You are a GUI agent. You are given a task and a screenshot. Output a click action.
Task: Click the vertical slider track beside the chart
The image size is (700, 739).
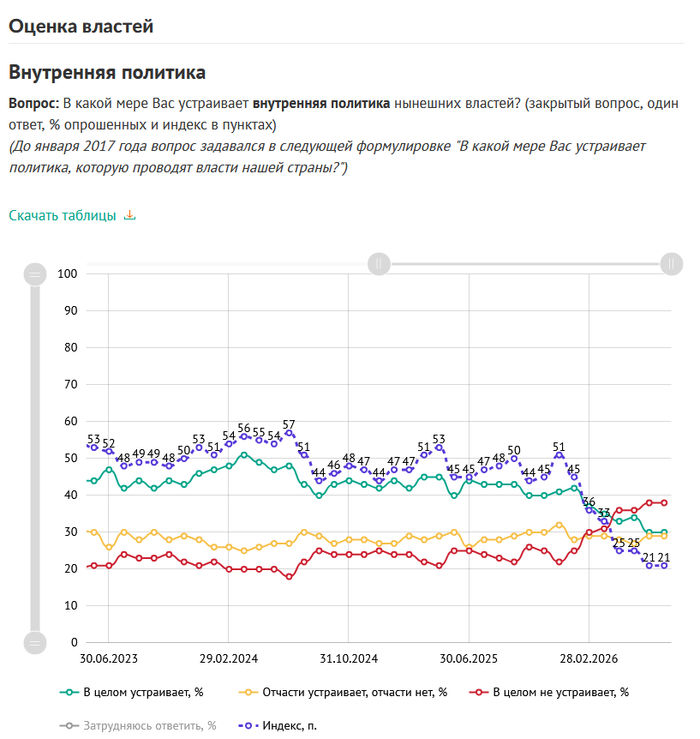pyautogui.click(x=35, y=459)
